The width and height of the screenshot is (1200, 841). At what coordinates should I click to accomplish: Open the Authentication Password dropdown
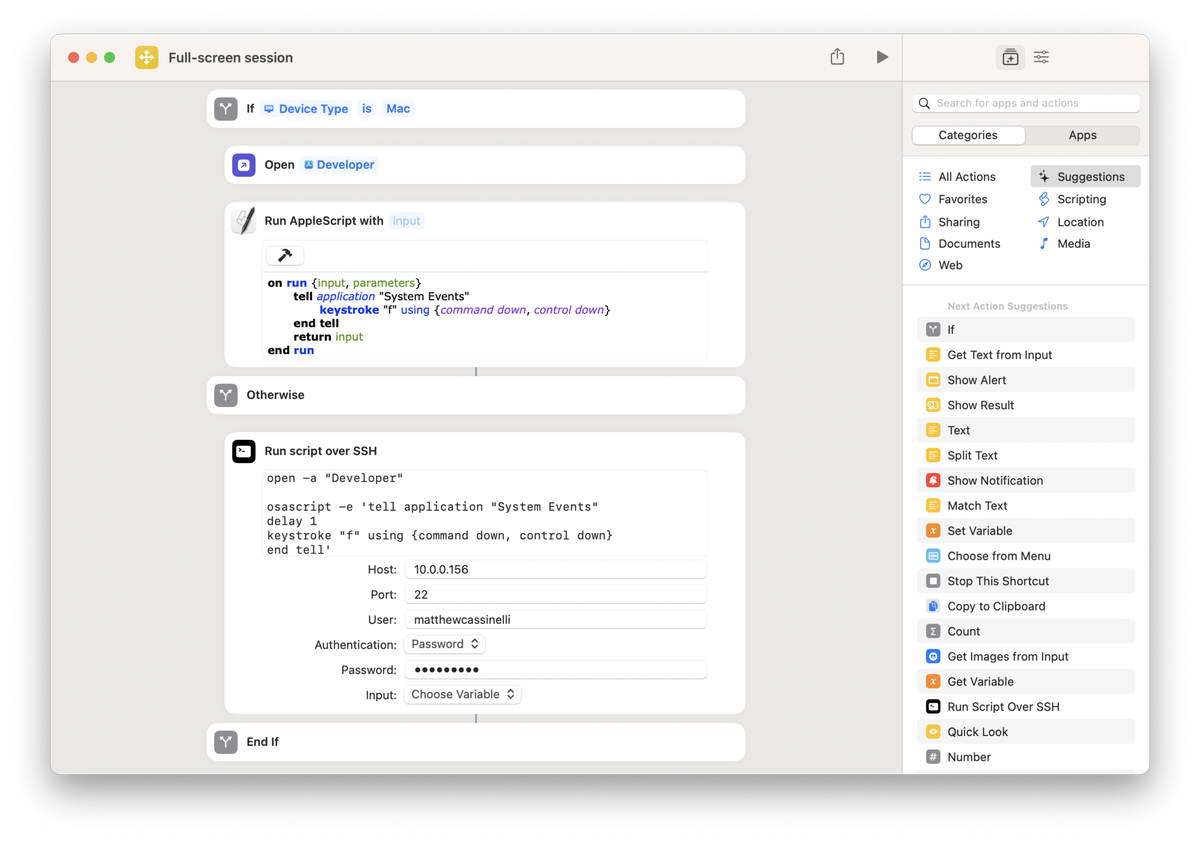[444, 644]
